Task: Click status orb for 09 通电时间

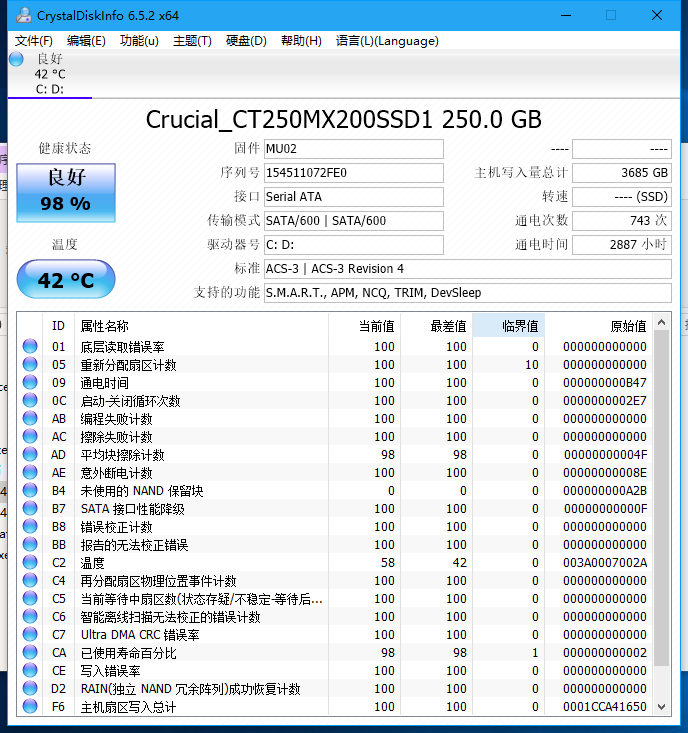Action: (x=30, y=382)
